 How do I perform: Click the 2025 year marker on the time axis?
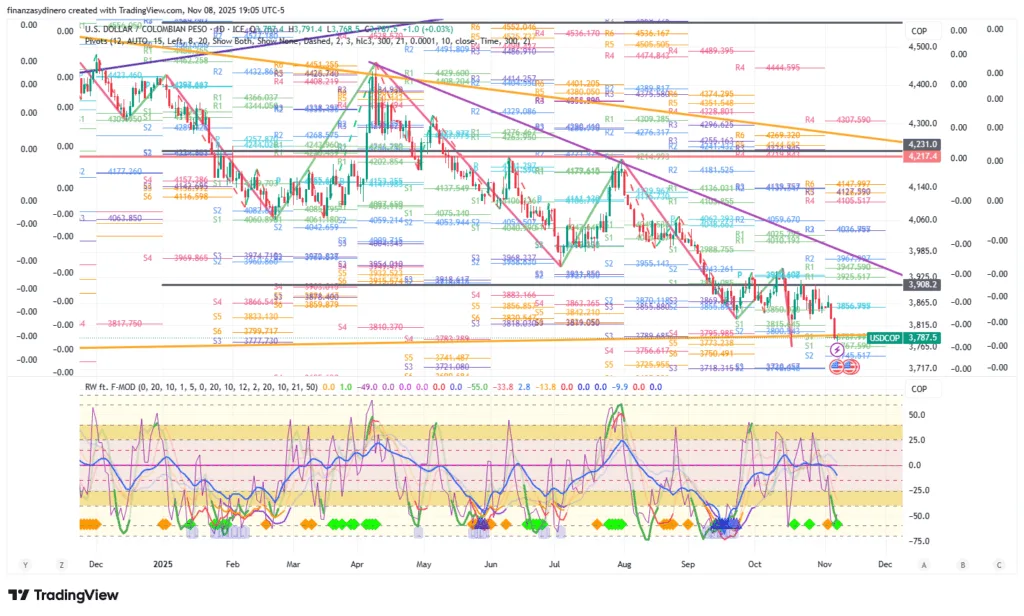point(164,564)
